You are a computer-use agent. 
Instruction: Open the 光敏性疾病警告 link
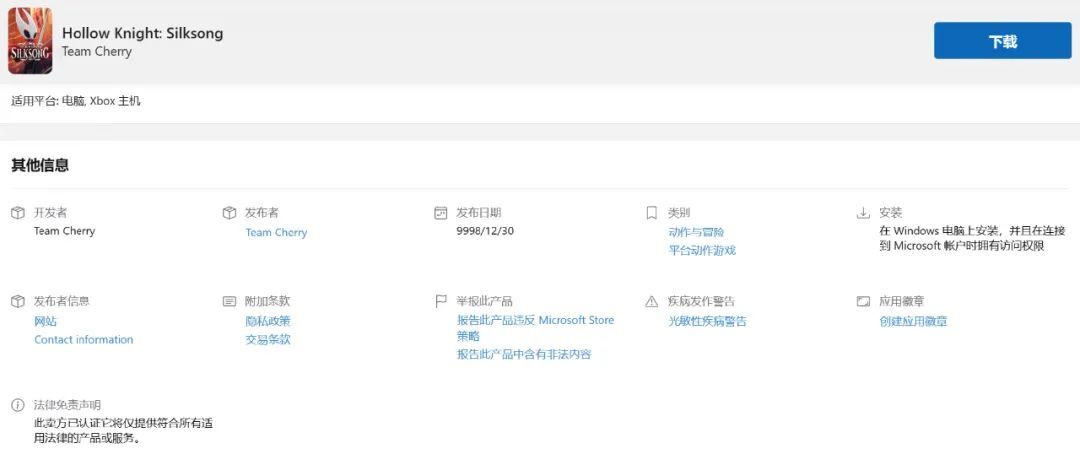click(707, 321)
